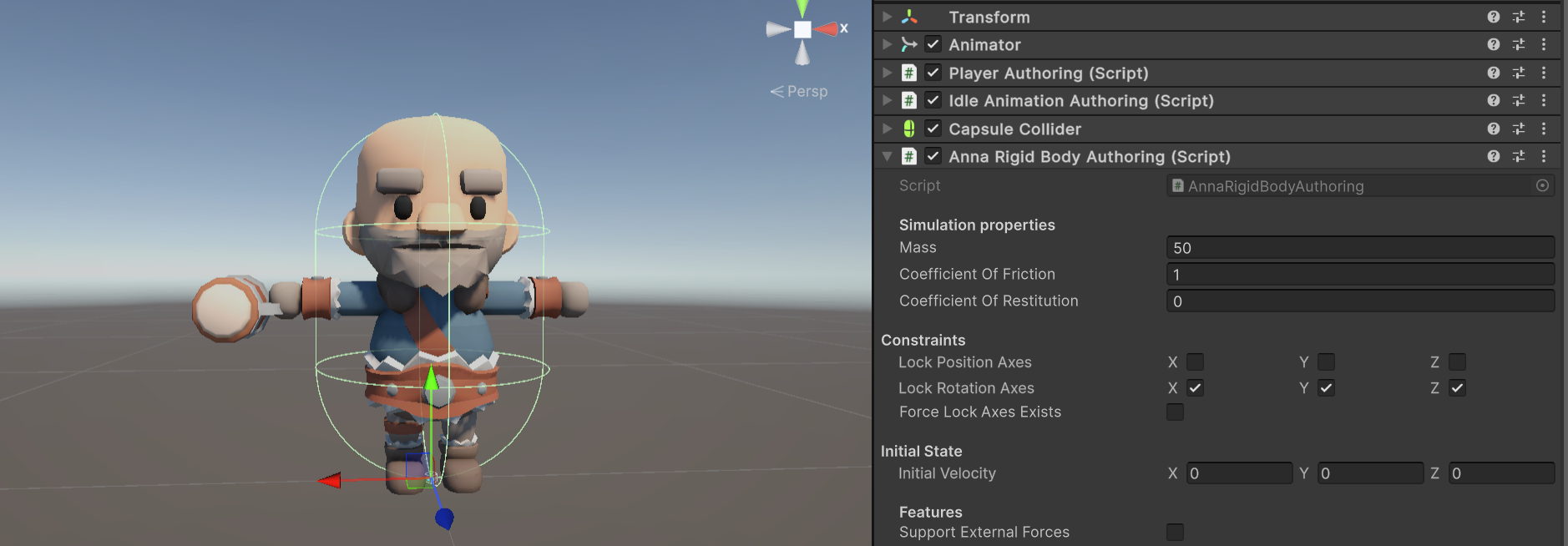Expand the Animator component
This screenshot has width=1568, height=546.
pos(888,44)
